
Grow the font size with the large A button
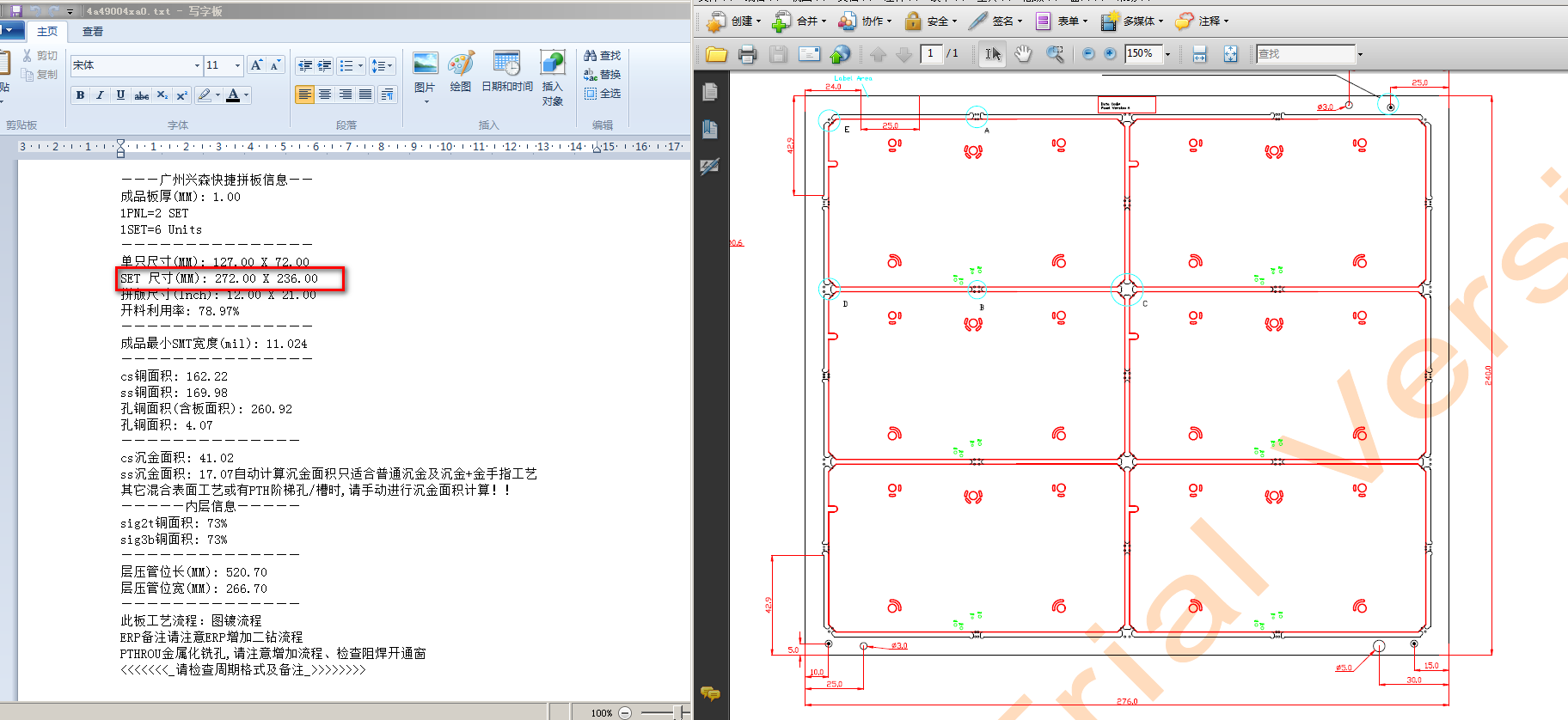click(256, 65)
